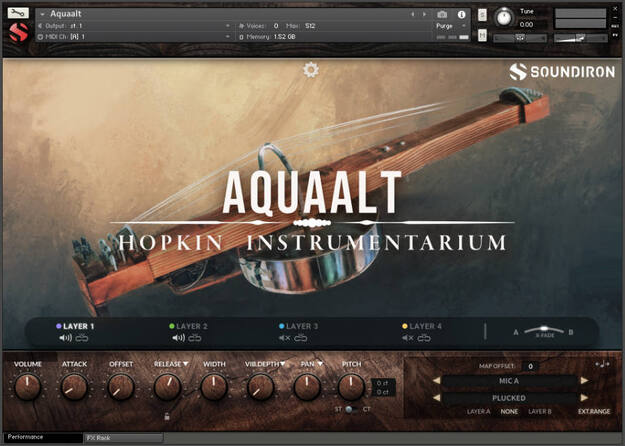Click the X-Fade slider control
625x446 pixels.
[544, 330]
